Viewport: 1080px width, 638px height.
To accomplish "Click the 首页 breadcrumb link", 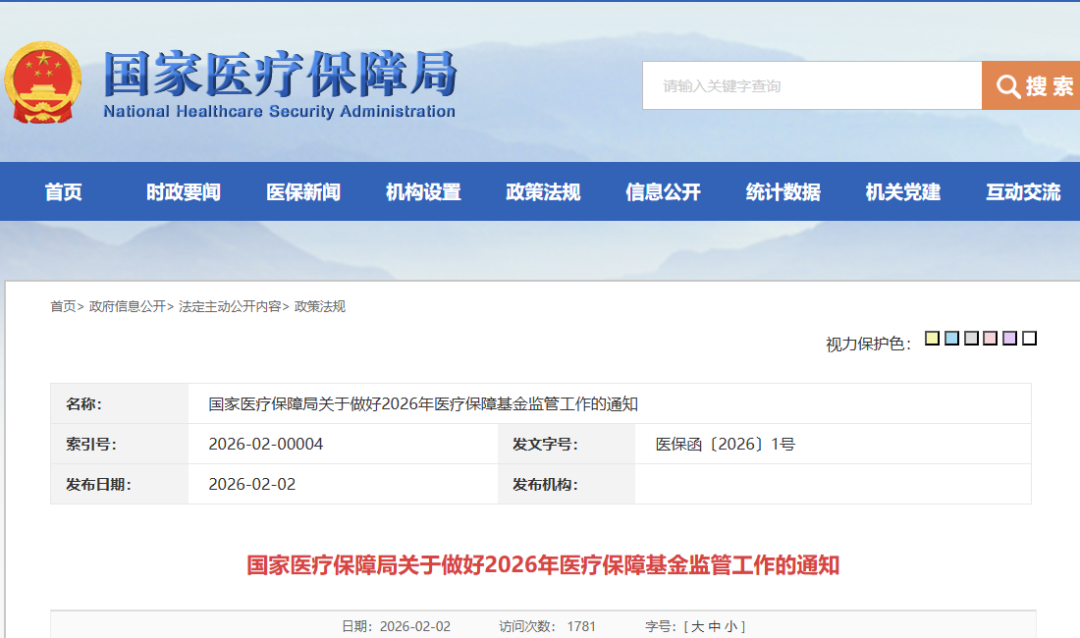I will (63, 307).
